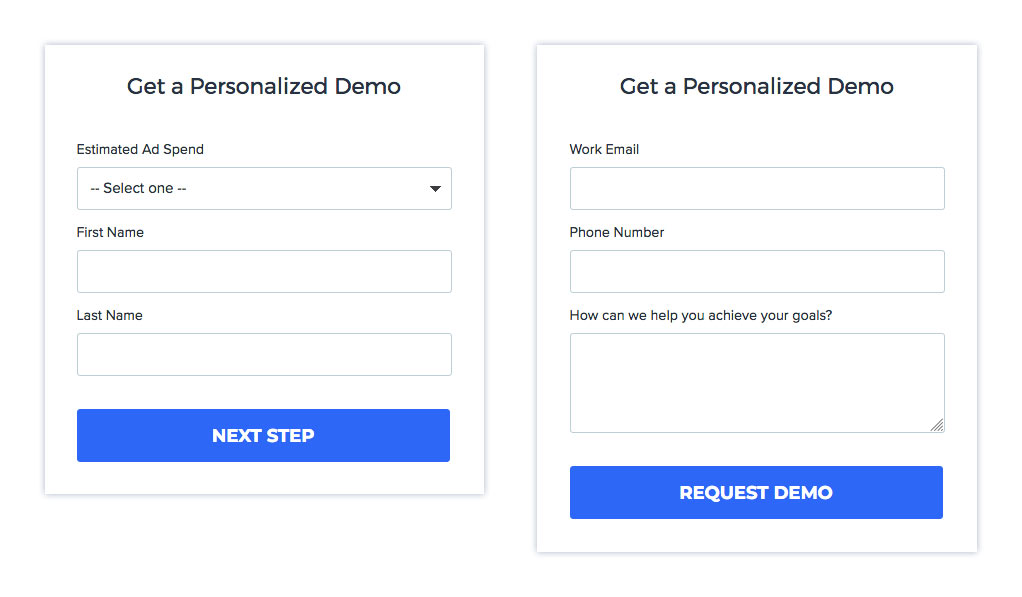The width and height of the screenshot is (1022, 597).
Task: Click the heading above Estimated Ad Spend
Action: pyautogui.click(x=264, y=86)
